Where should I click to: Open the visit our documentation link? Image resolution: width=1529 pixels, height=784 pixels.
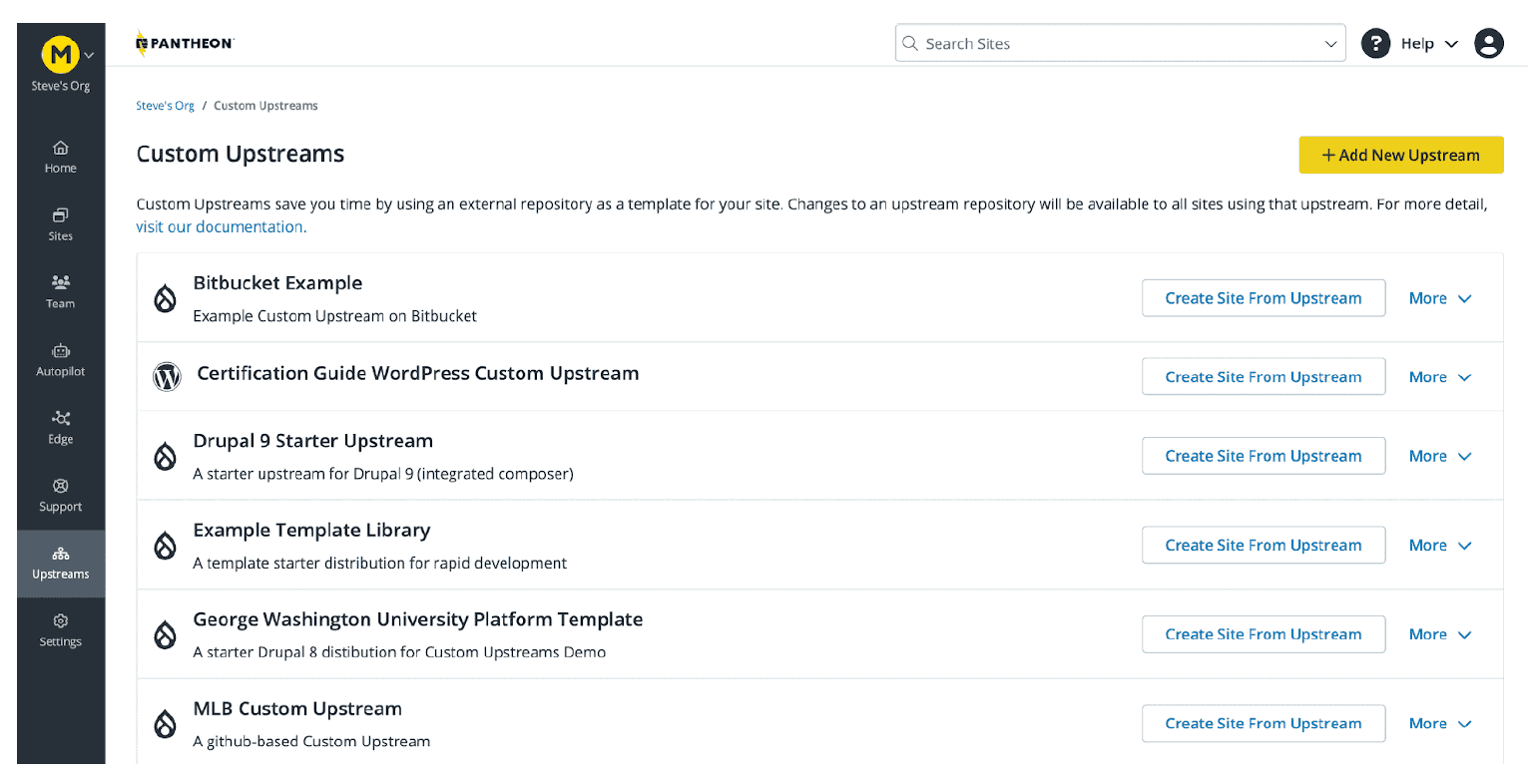coord(219,226)
